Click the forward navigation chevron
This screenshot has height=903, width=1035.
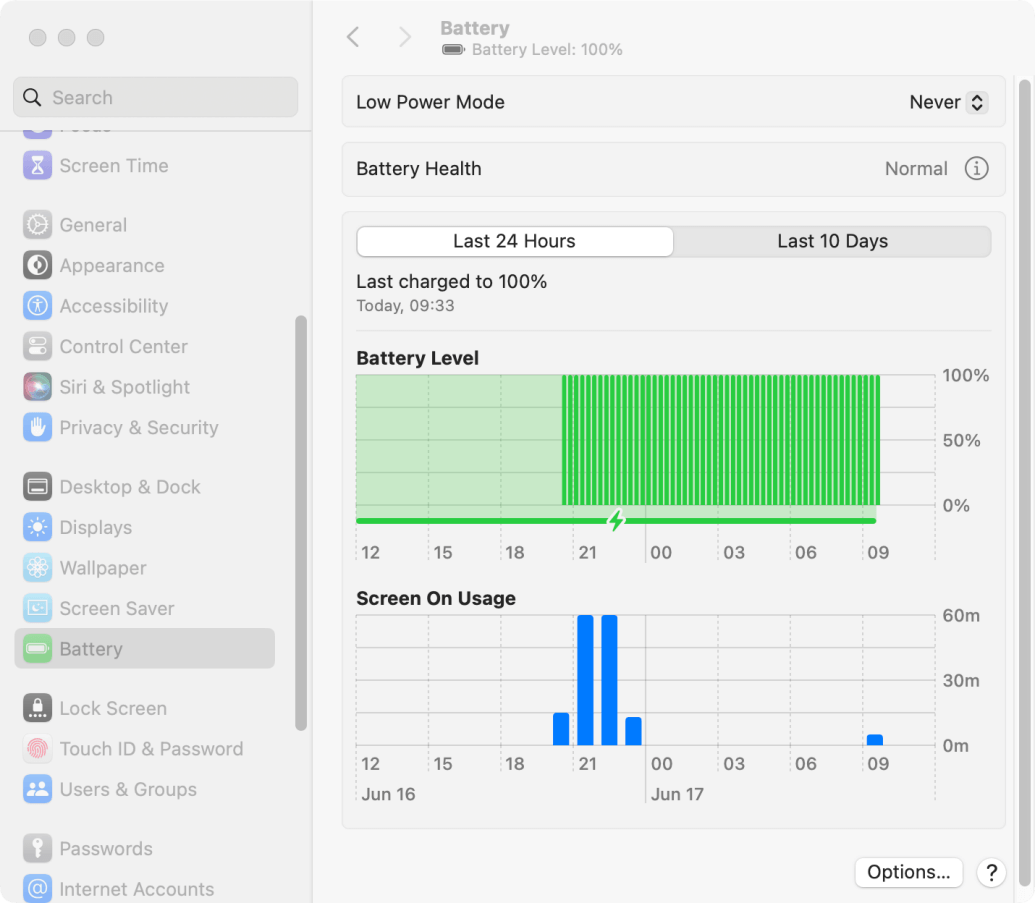[404, 36]
